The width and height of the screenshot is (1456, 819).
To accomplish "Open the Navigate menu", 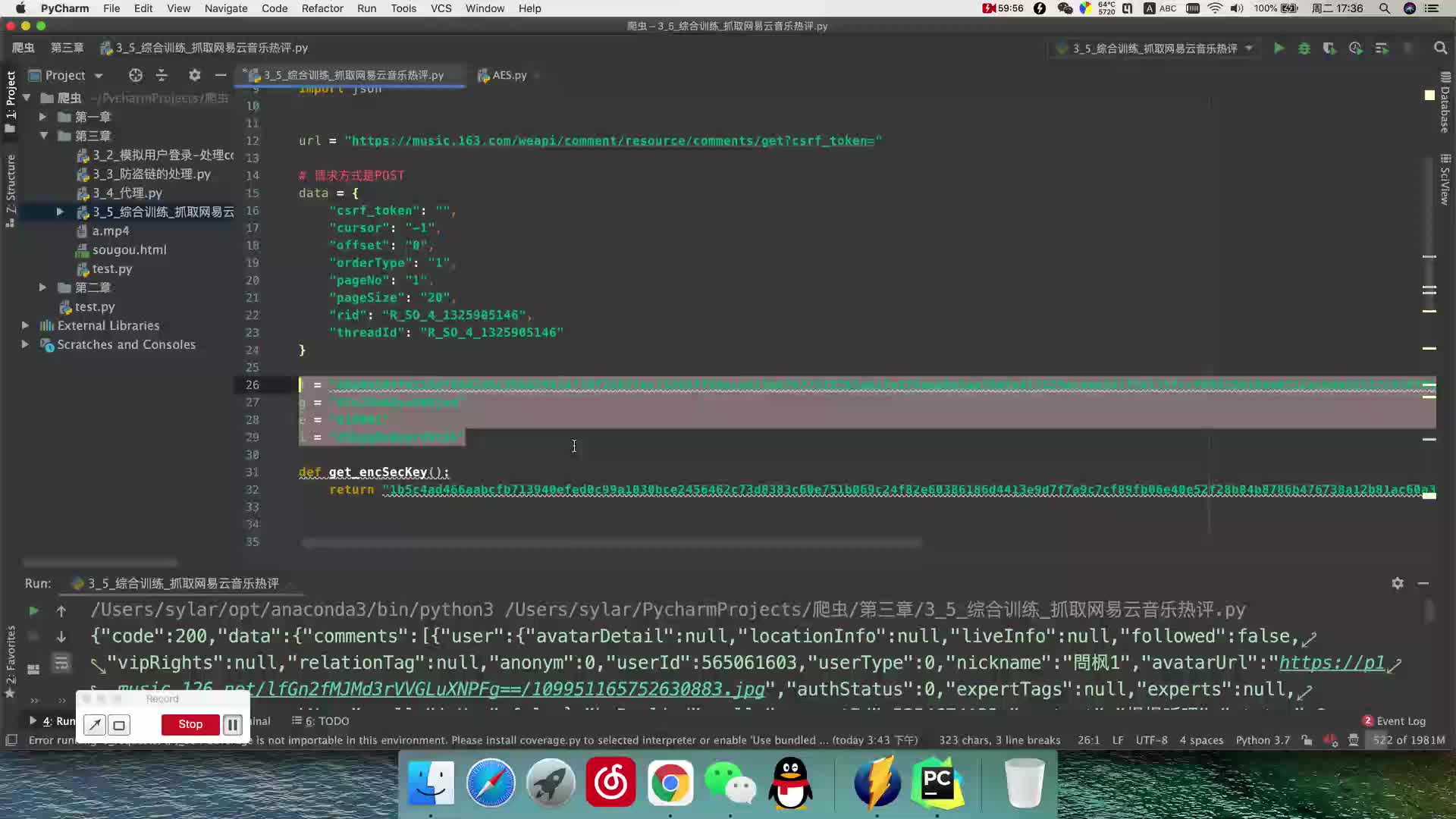I will (x=226, y=8).
